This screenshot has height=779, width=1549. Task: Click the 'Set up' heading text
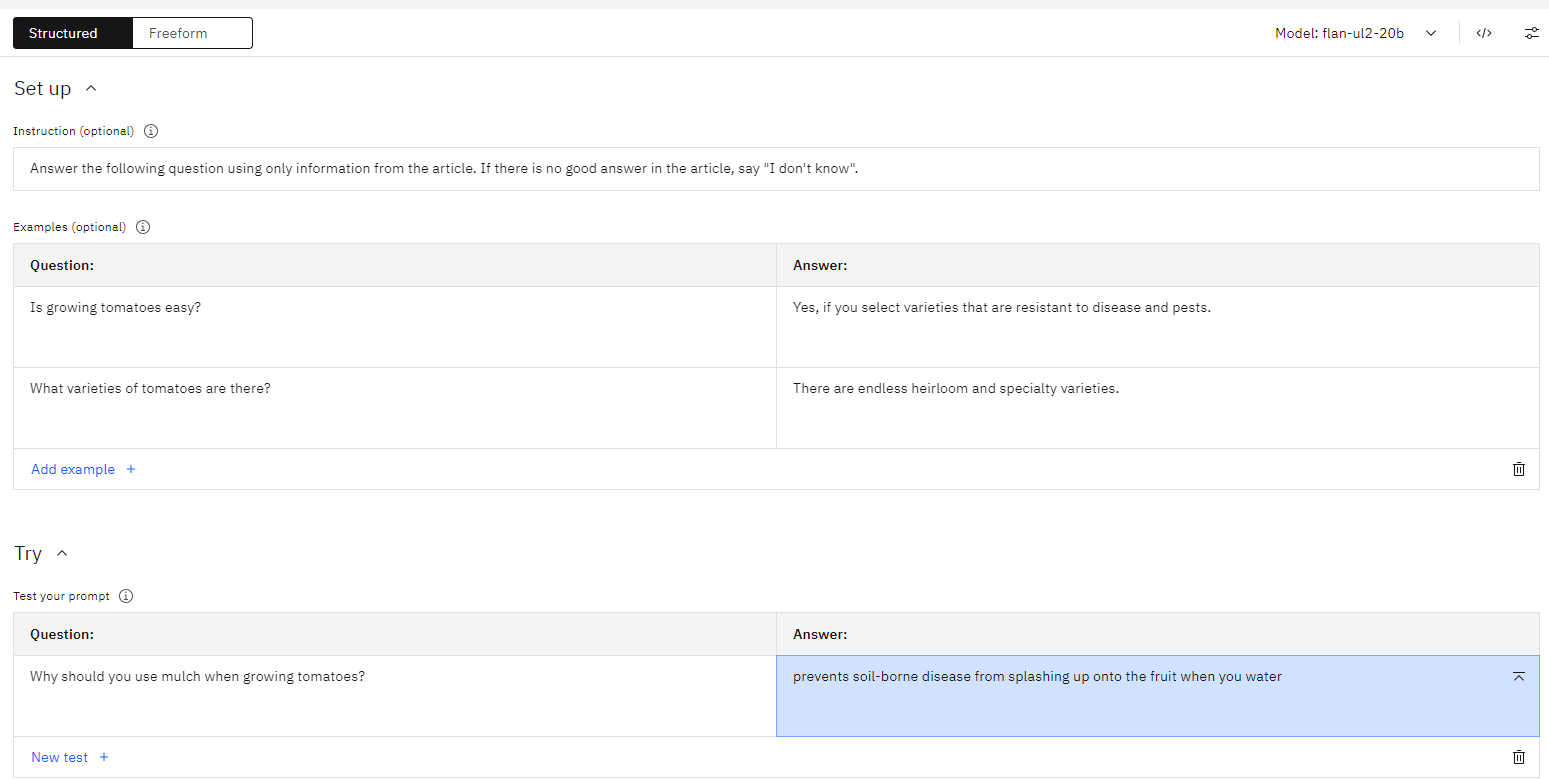[43, 88]
